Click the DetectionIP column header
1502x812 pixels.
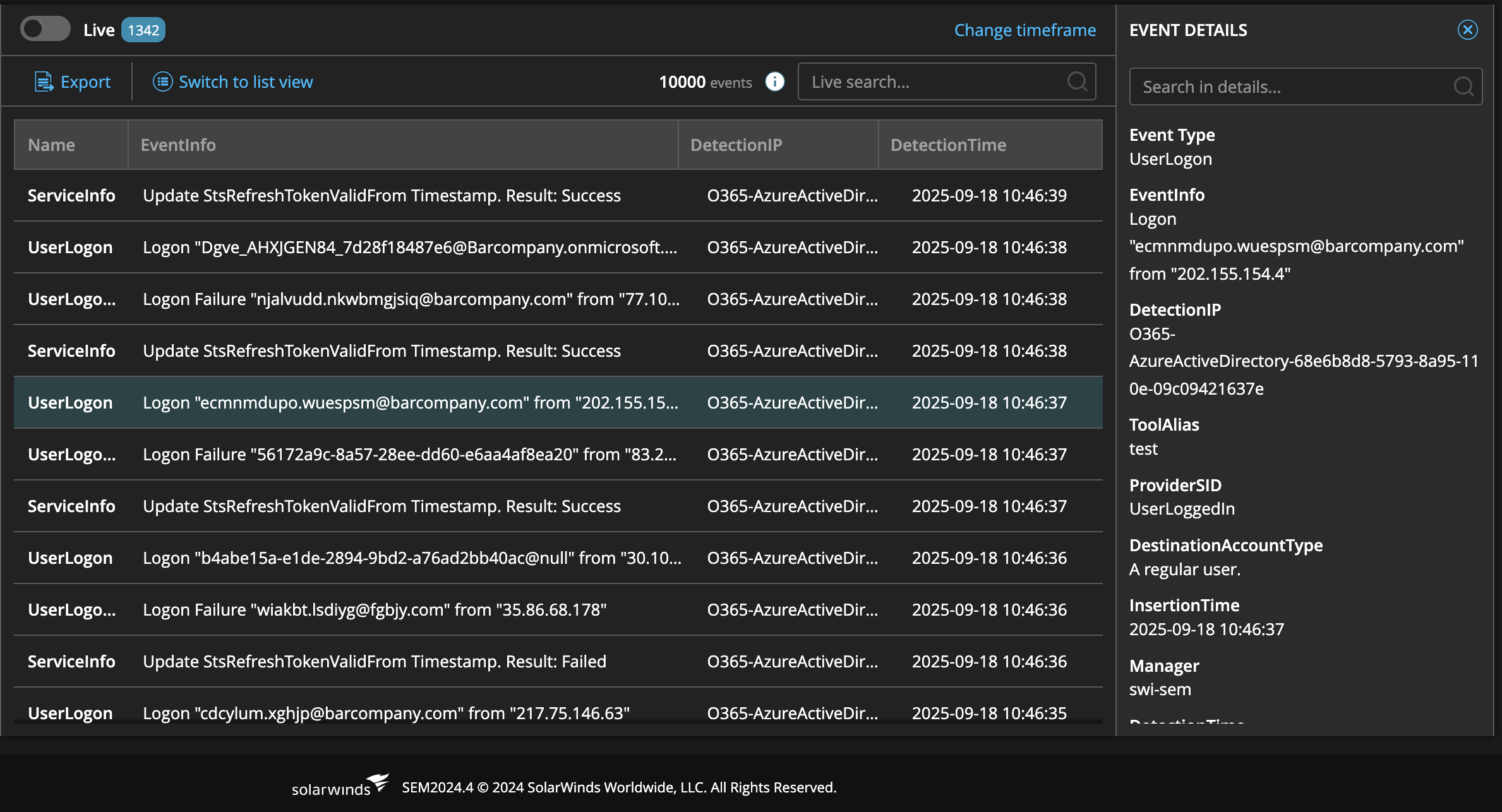pyautogui.click(x=736, y=145)
